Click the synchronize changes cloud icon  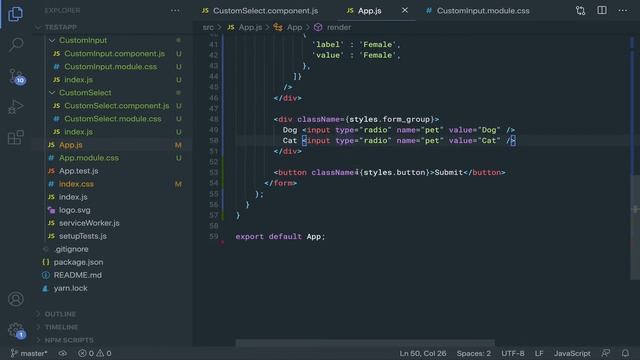(62, 353)
